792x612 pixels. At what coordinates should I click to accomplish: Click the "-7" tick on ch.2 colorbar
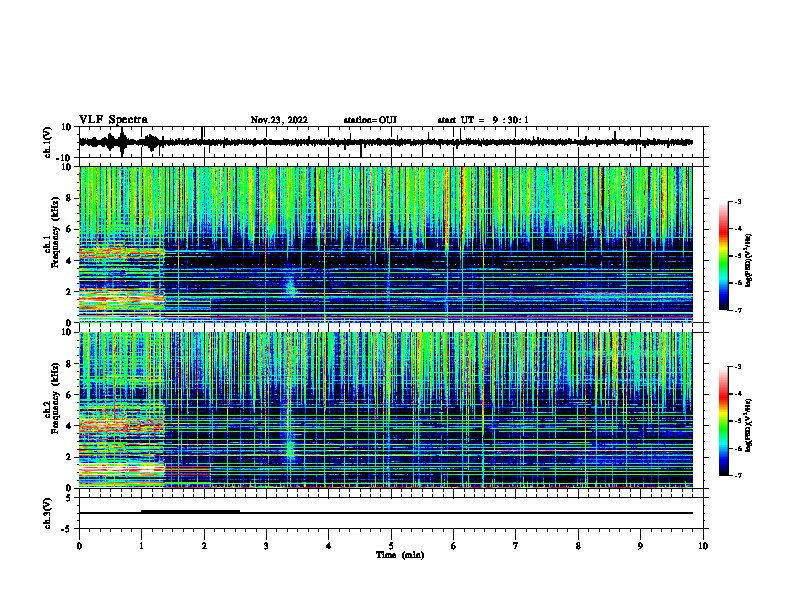click(x=738, y=476)
